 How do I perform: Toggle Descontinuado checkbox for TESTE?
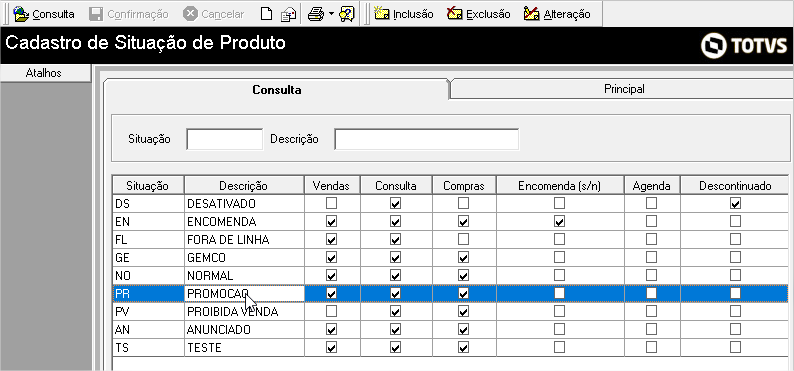pos(735,347)
